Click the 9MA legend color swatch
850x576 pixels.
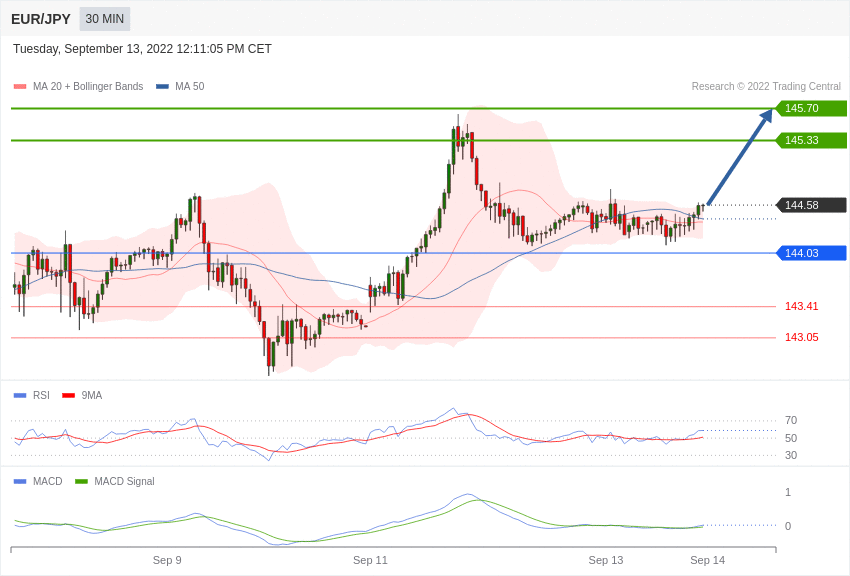click(x=69, y=396)
